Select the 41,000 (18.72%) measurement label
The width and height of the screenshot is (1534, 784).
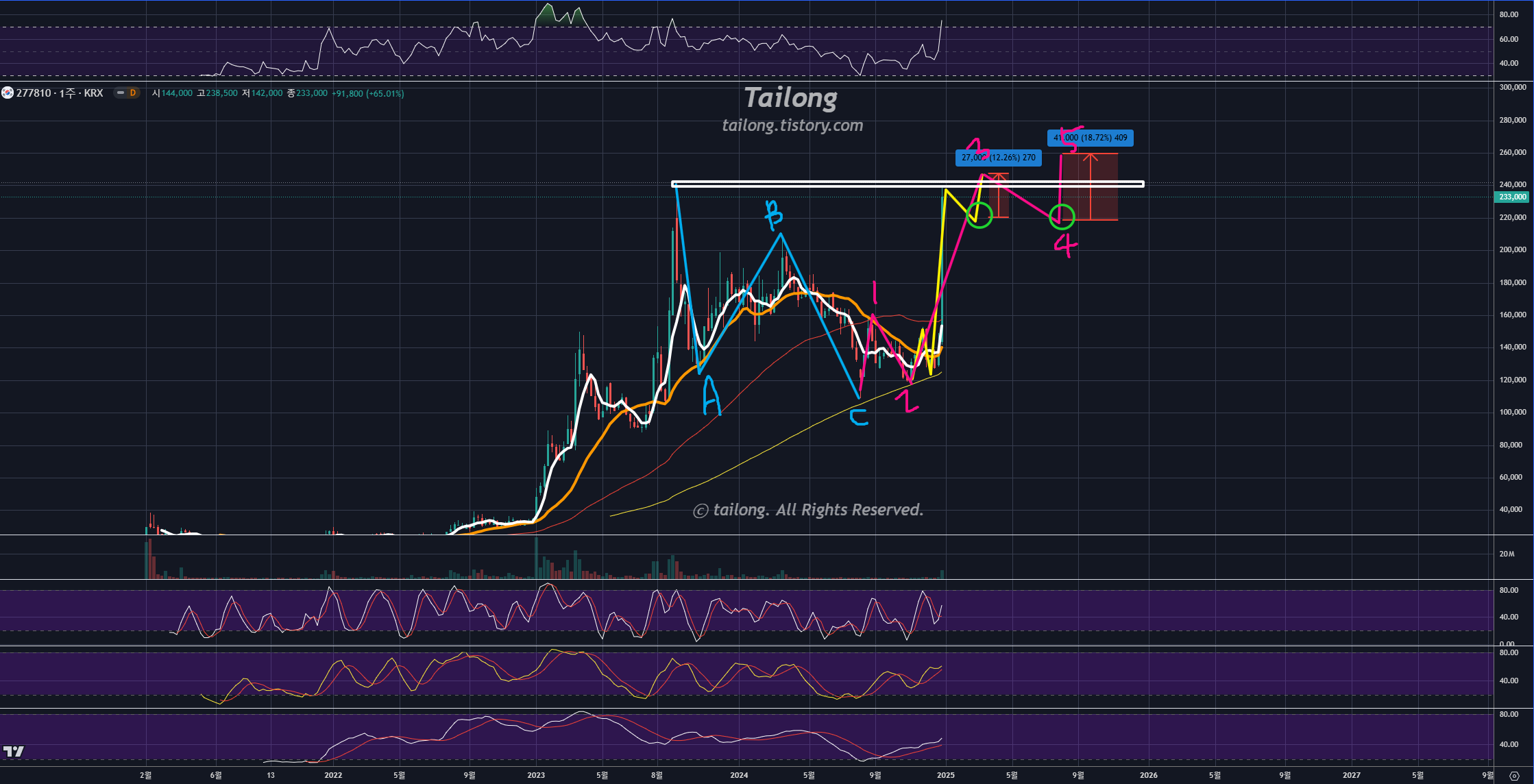point(1090,138)
